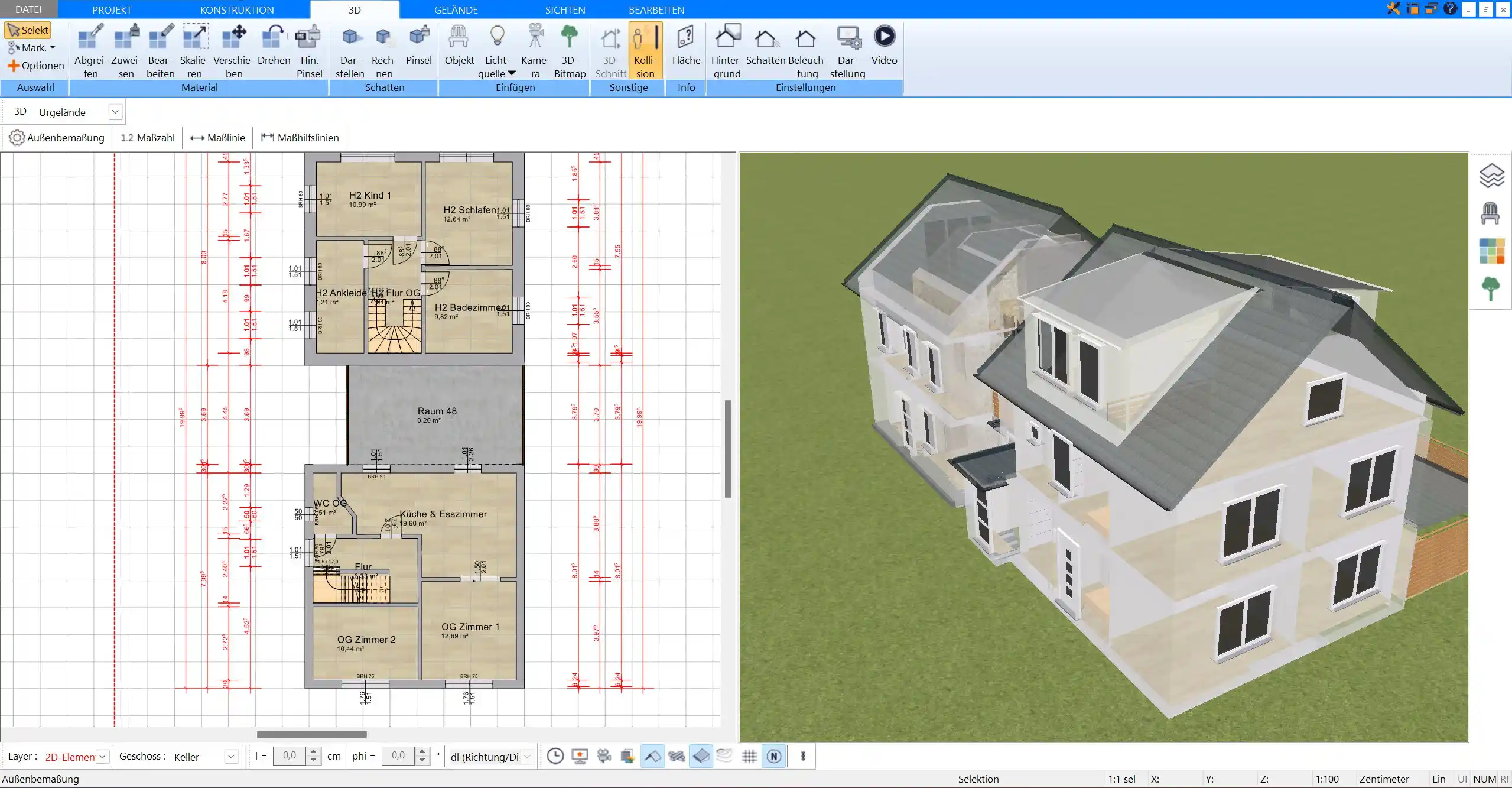Click the phi angle stepper arrows
The width and height of the screenshot is (1512, 788).
pyautogui.click(x=422, y=756)
